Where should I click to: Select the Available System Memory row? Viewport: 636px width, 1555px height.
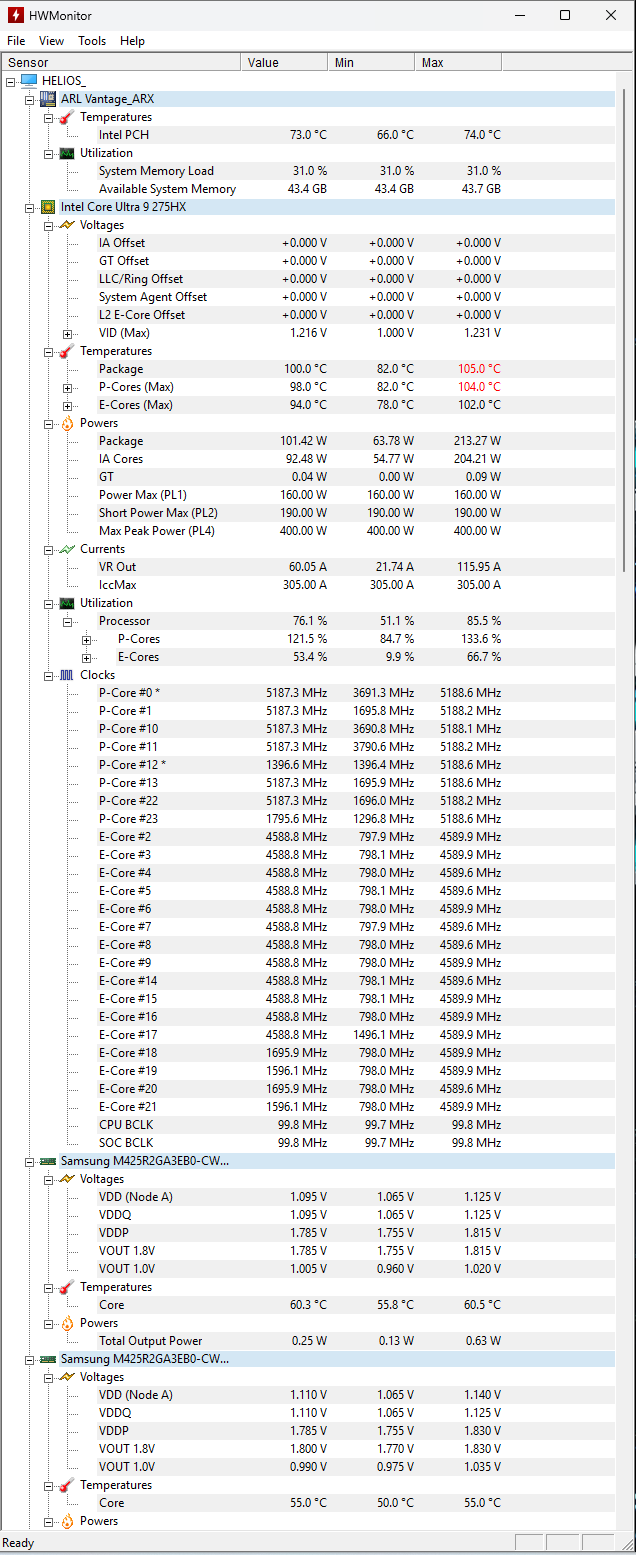(x=308, y=189)
